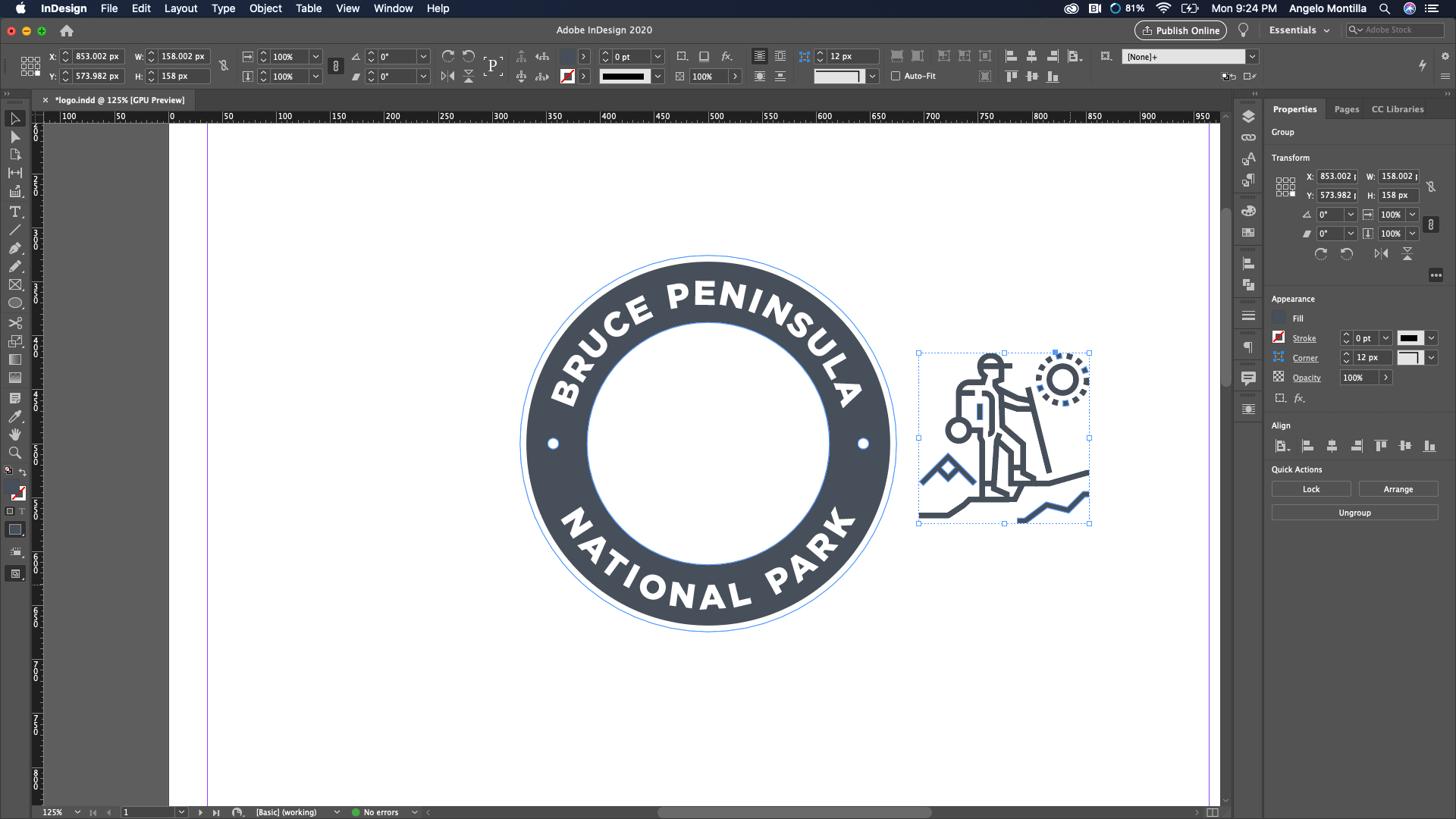Viewport: 1456px width, 819px height.
Task: Open the Links panel icon
Action: 1248,137
